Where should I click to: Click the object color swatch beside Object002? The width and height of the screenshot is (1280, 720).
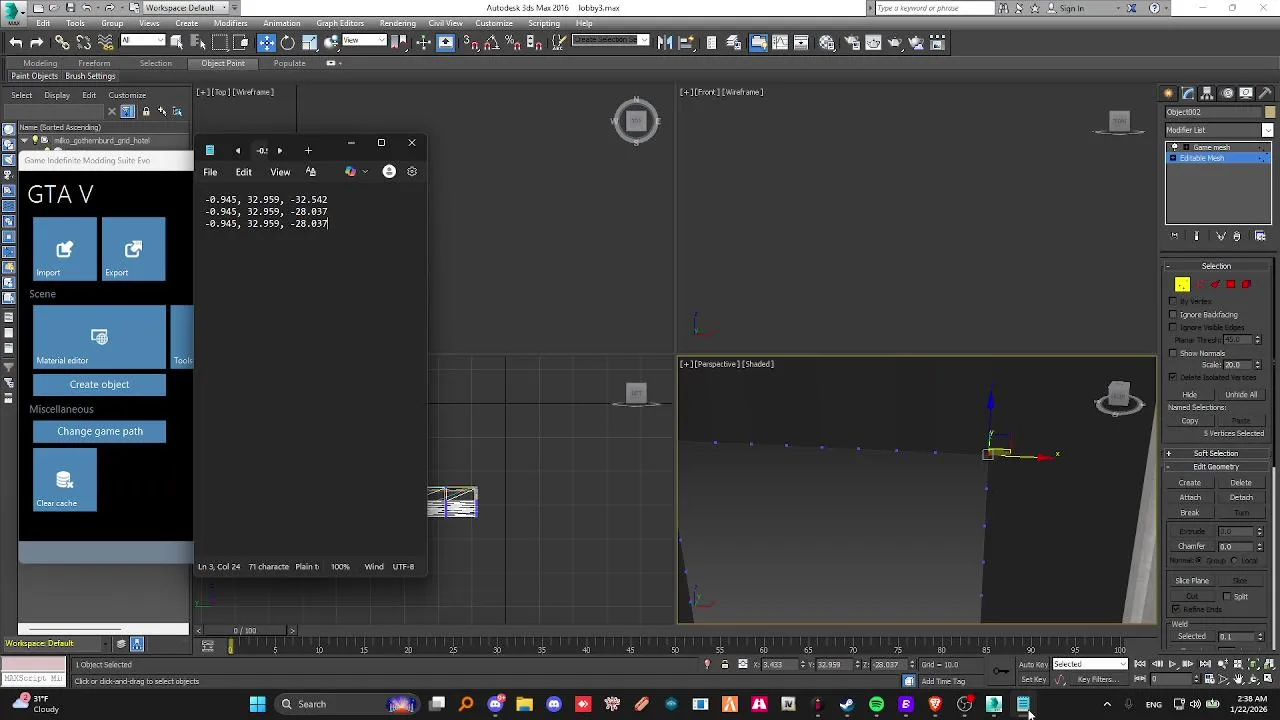1270,112
